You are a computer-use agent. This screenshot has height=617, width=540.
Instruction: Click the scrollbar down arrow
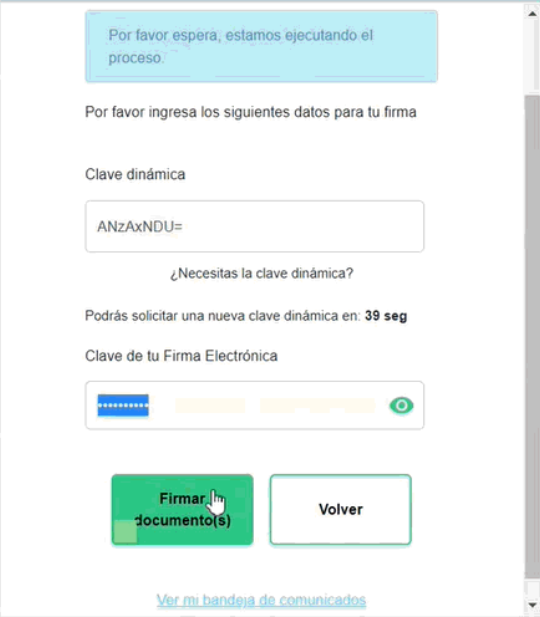[532, 604]
